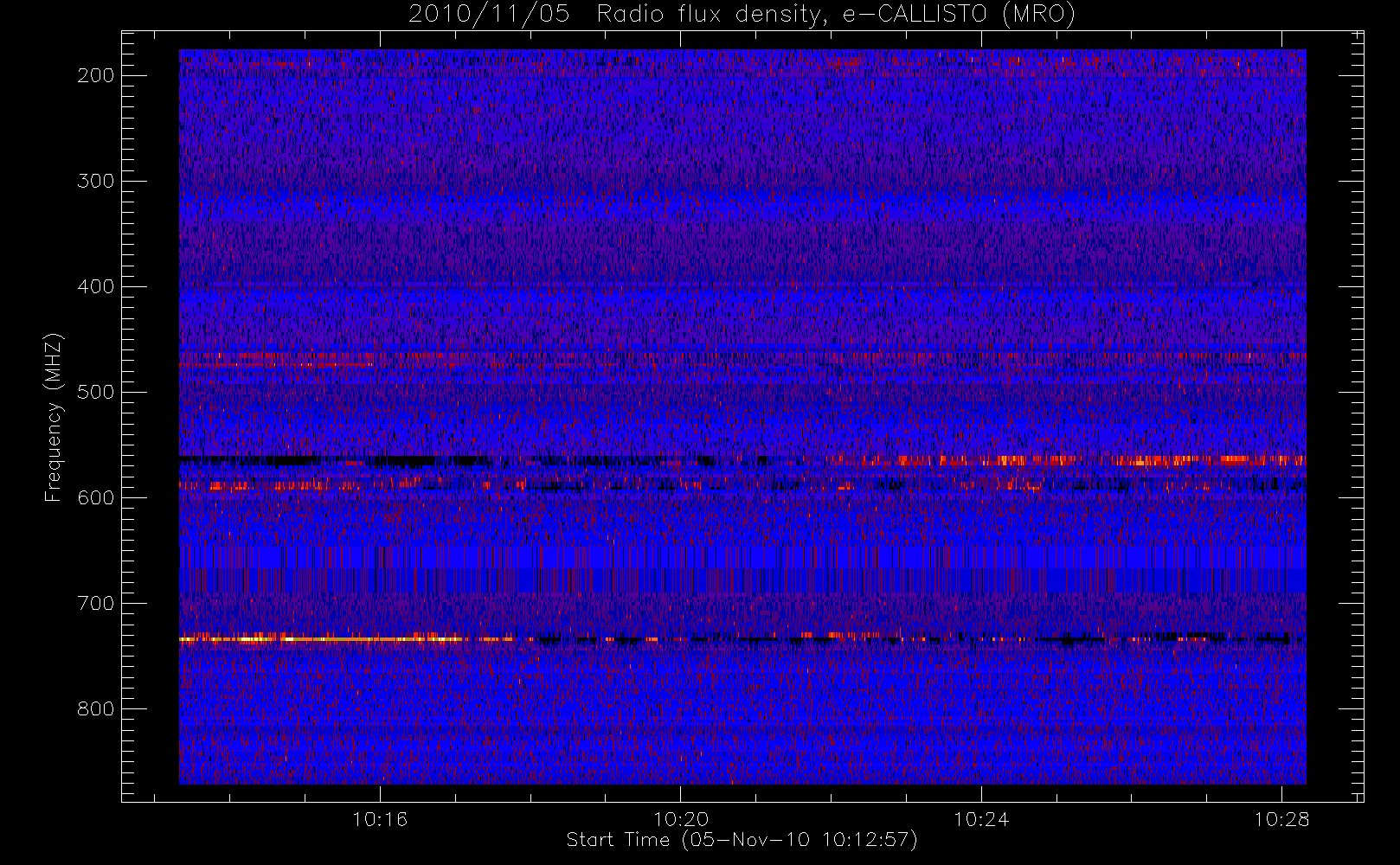Click the 10:20 time tick label
Viewport: 1400px width, 865px height.
tap(680, 819)
